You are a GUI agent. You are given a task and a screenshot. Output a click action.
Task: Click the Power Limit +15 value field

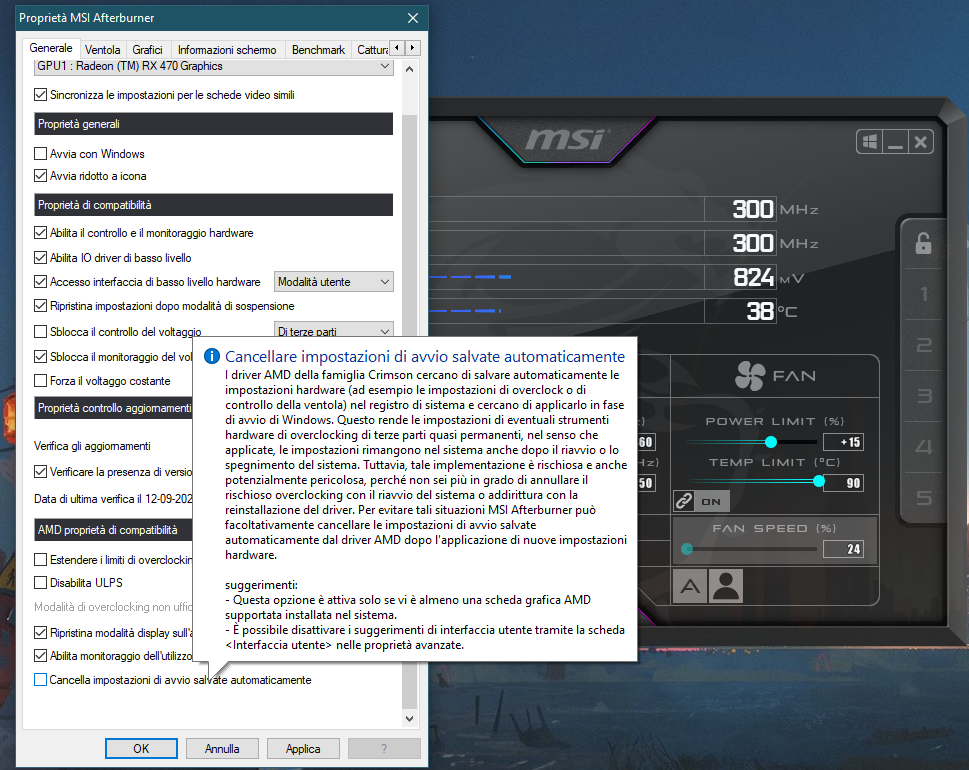pyautogui.click(x=843, y=442)
